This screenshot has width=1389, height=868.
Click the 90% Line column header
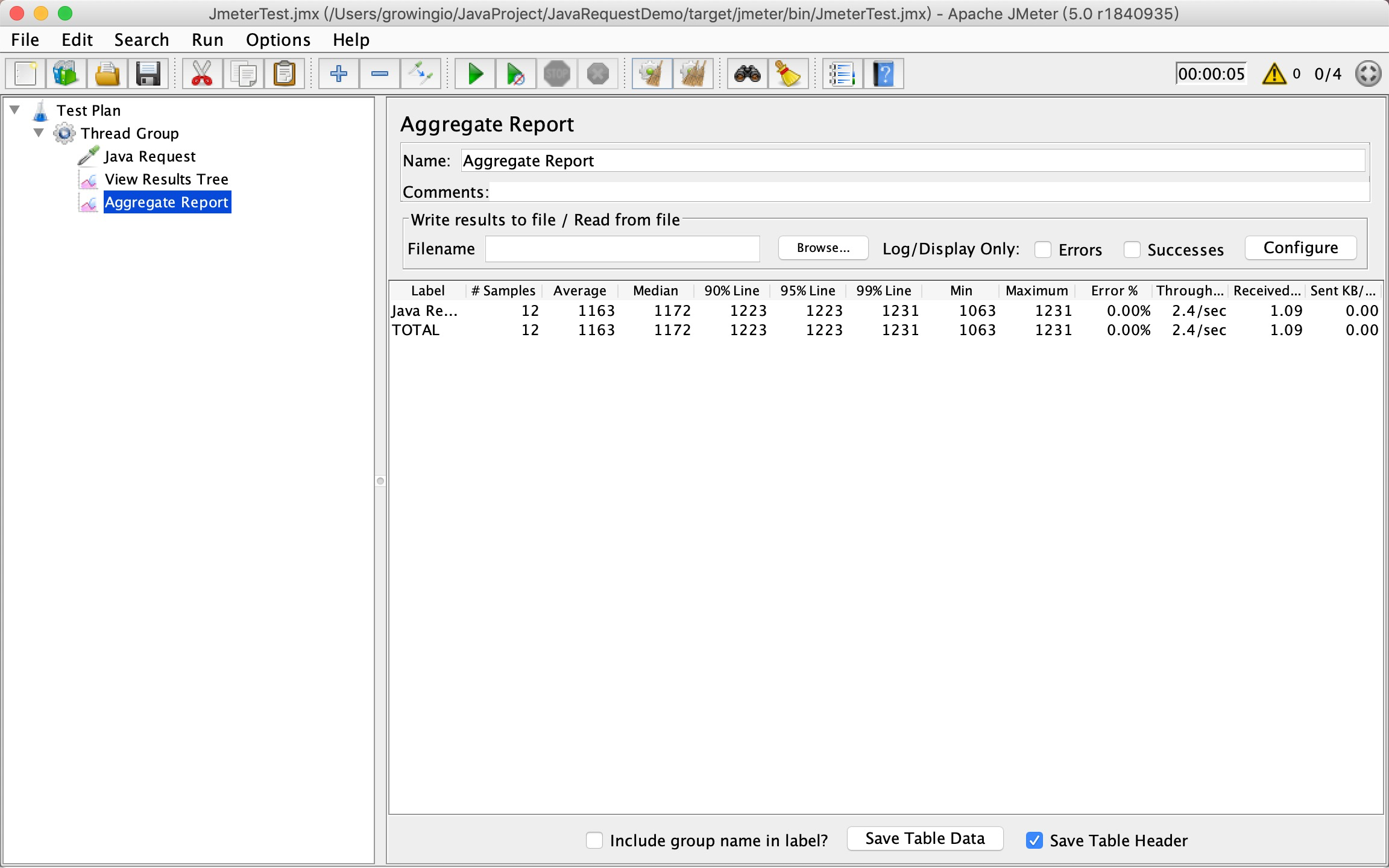[x=732, y=291]
